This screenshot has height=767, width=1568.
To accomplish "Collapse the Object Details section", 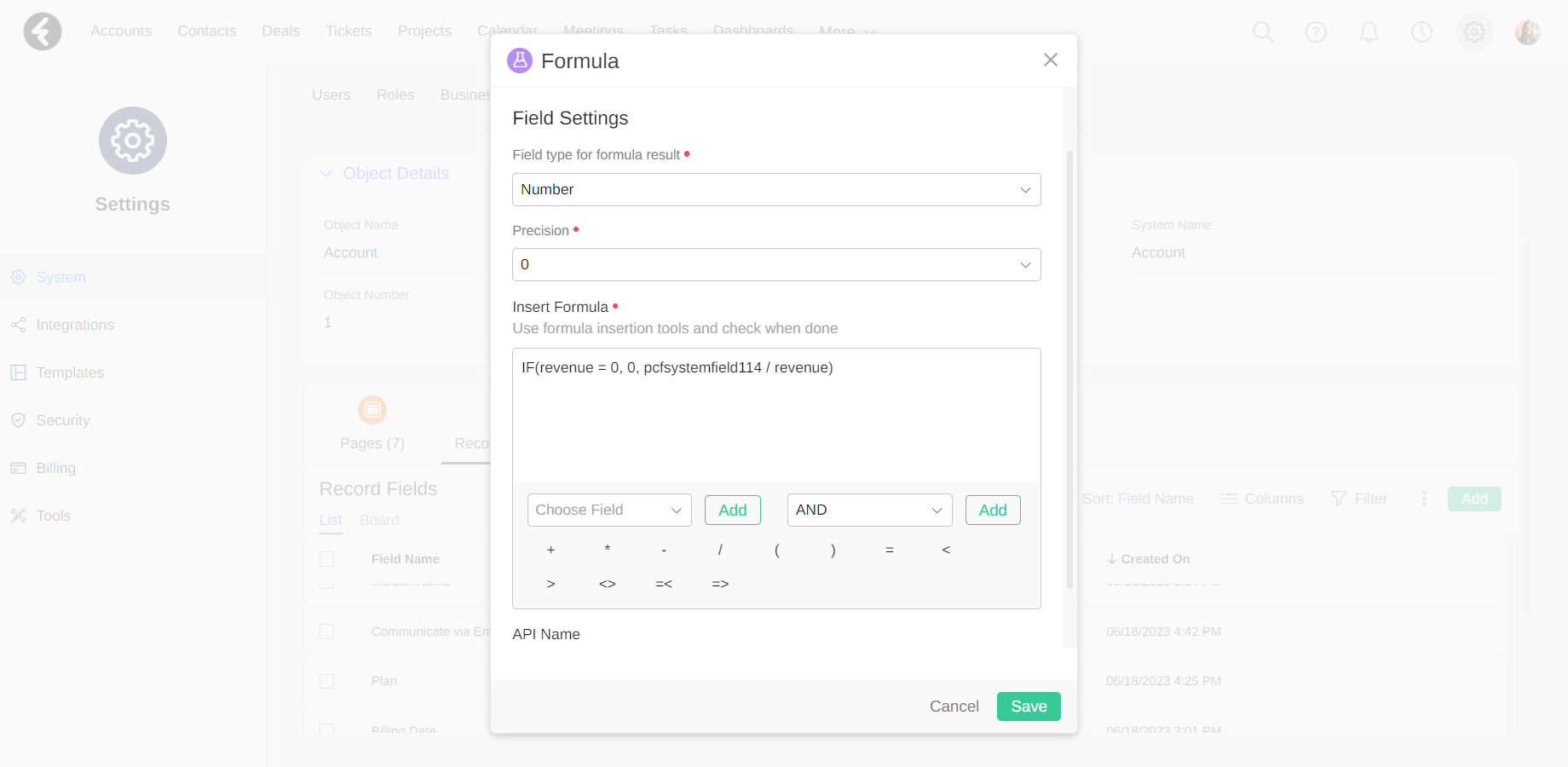I will (x=326, y=174).
